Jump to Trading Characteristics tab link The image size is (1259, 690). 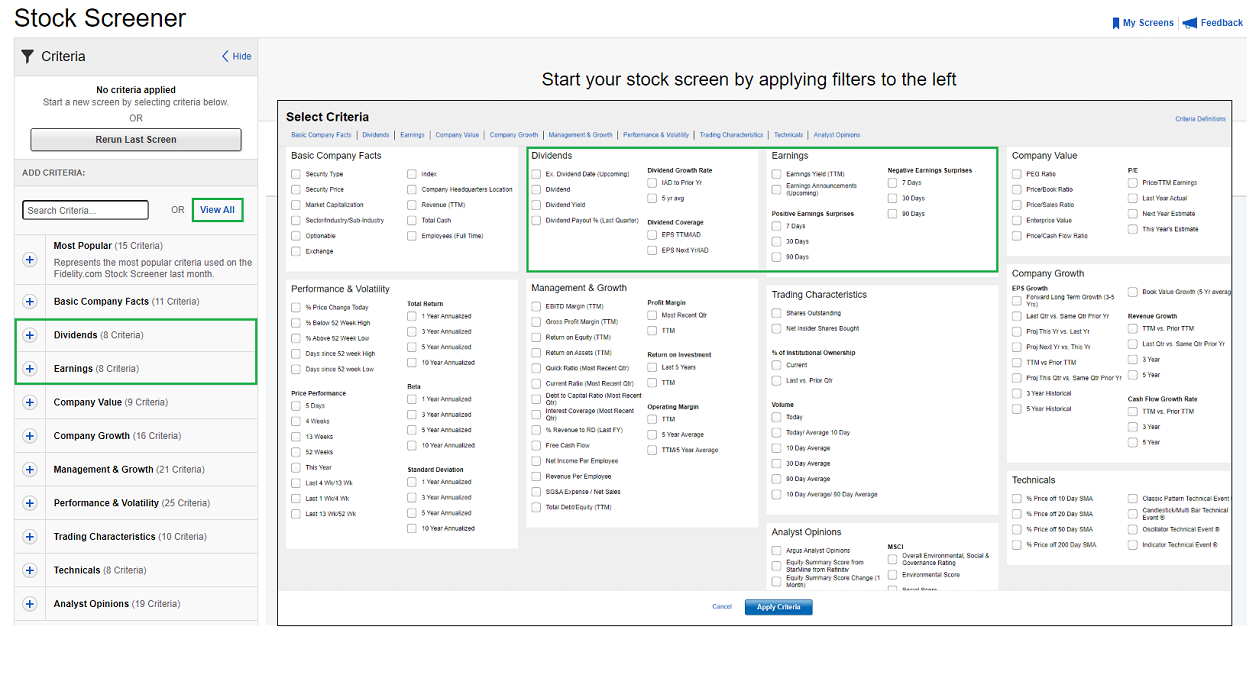(731, 135)
